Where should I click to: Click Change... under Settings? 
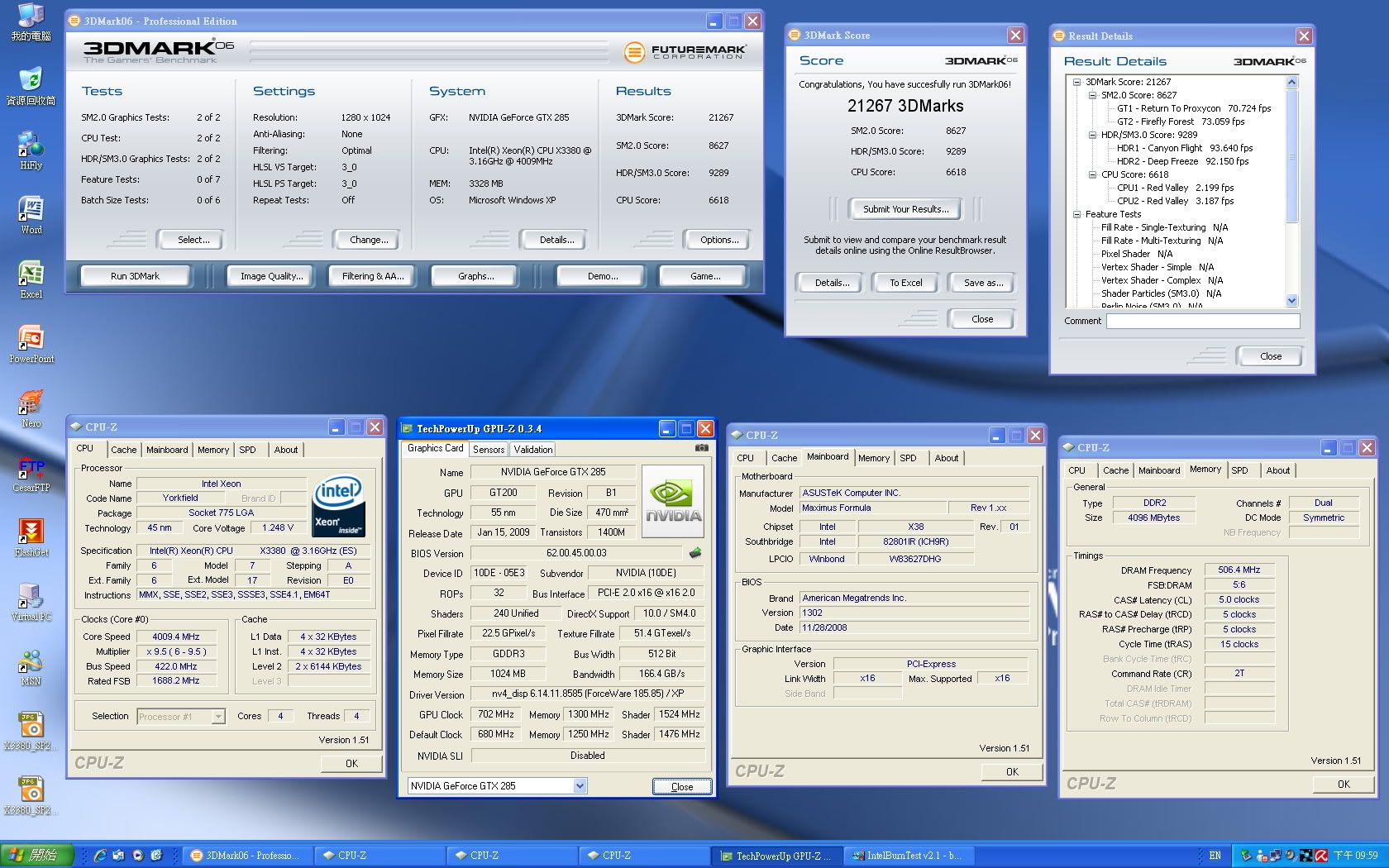click(x=369, y=240)
